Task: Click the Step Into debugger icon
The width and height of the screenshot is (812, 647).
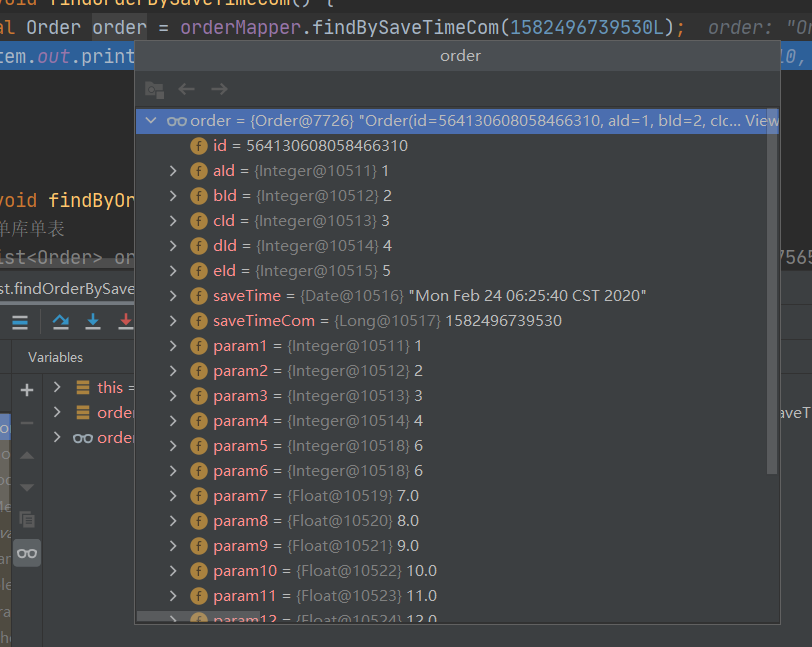Action: [x=93, y=322]
